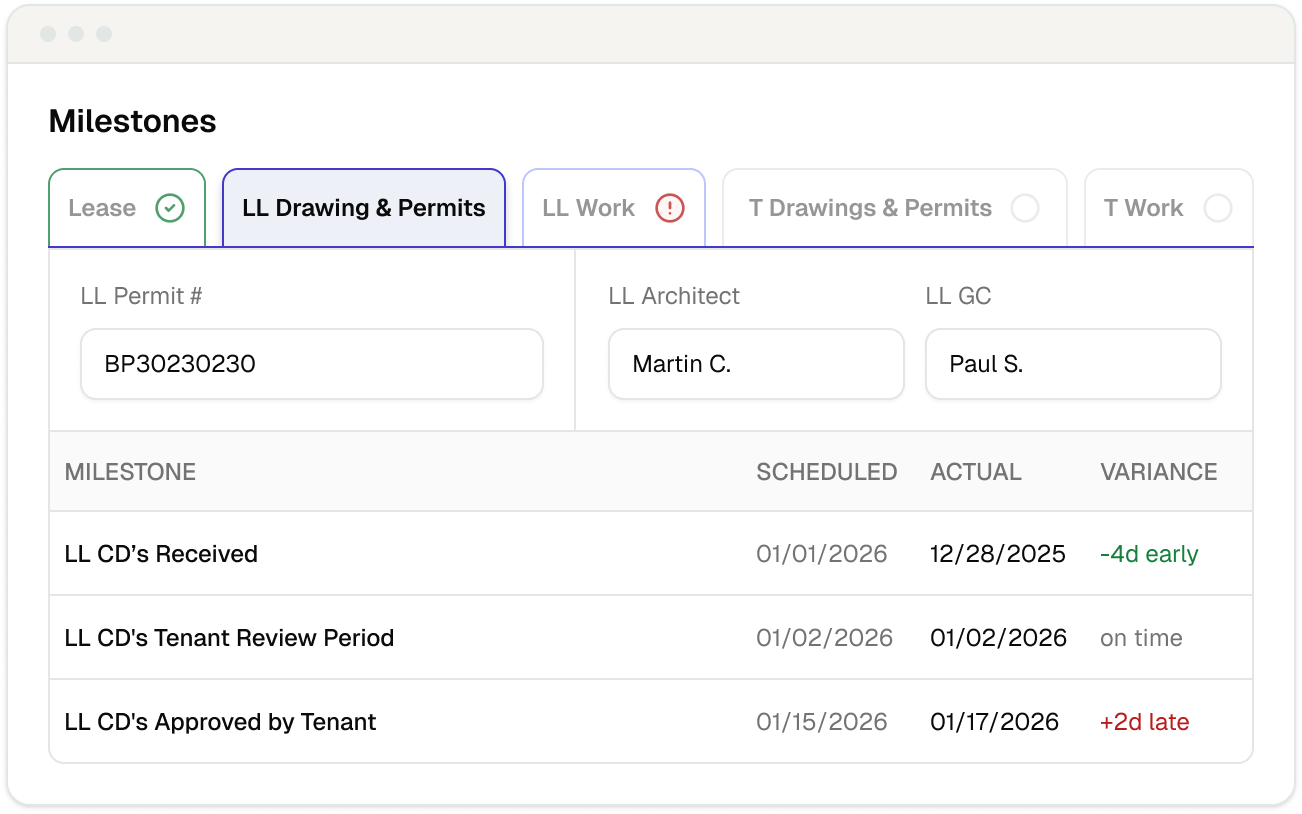Click the LL GC label
Image resolution: width=1302 pixels, height=814 pixels.
959,296
